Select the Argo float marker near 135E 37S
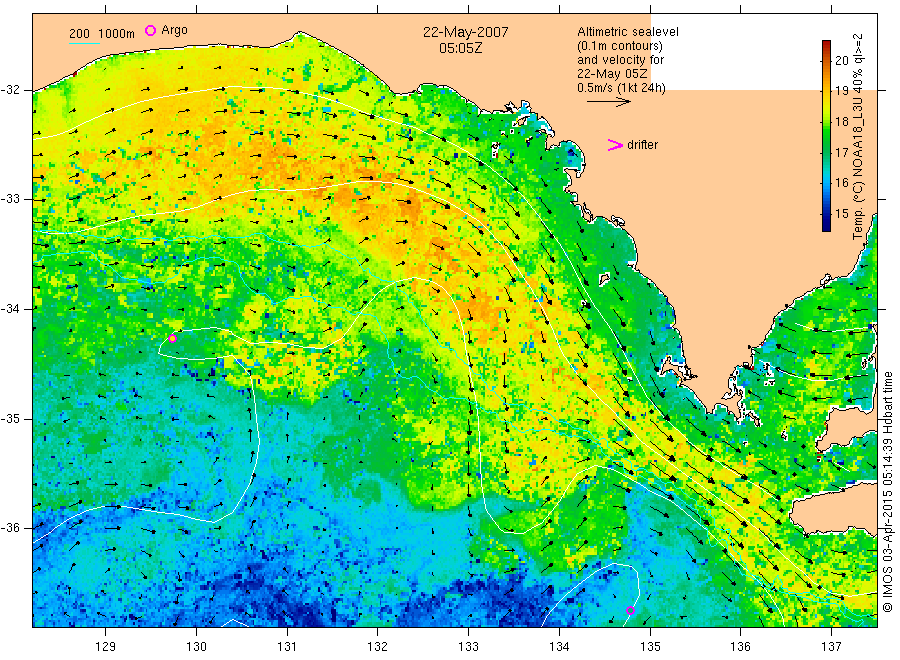 pos(630,610)
